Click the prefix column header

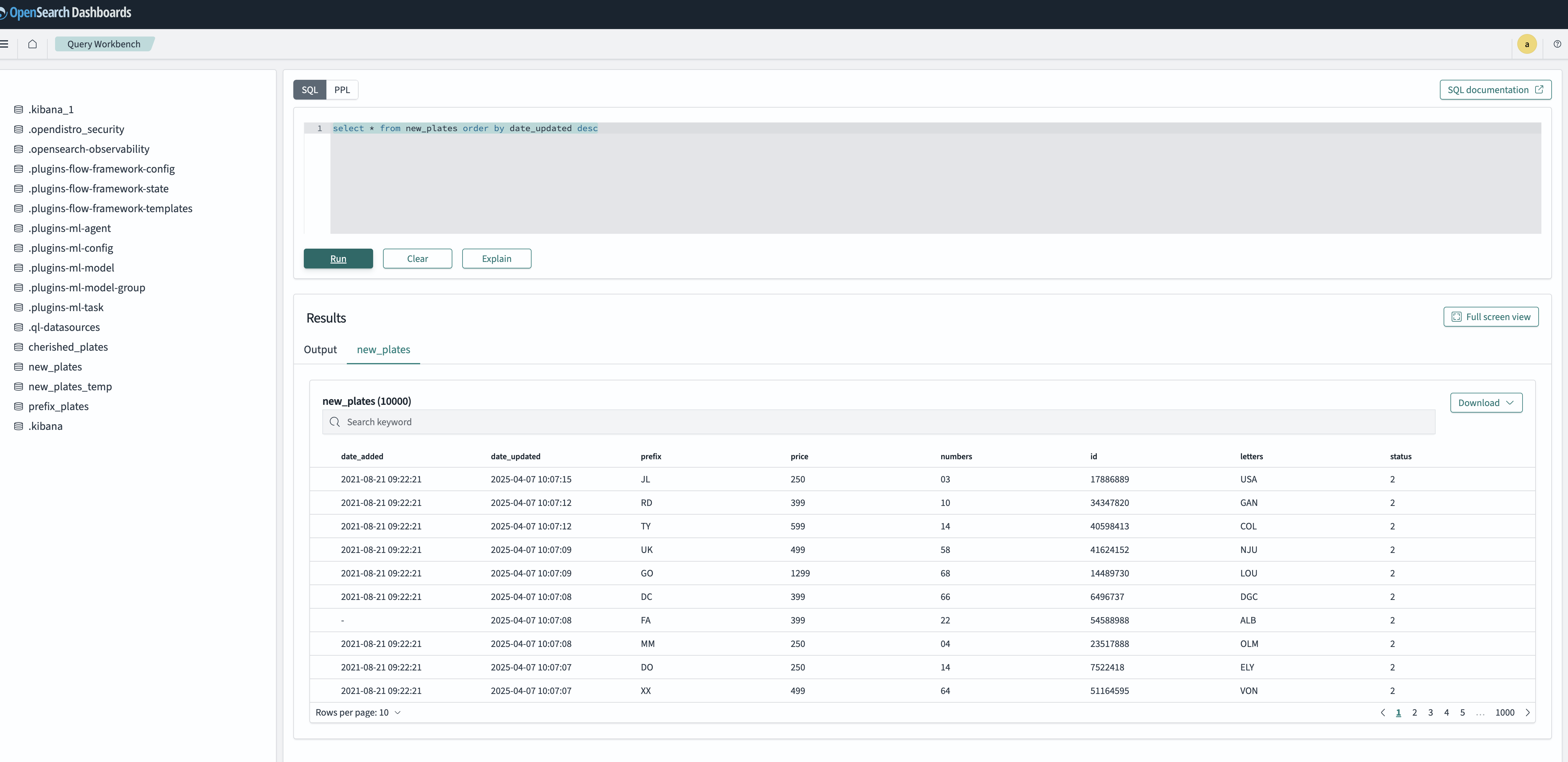[x=651, y=456]
